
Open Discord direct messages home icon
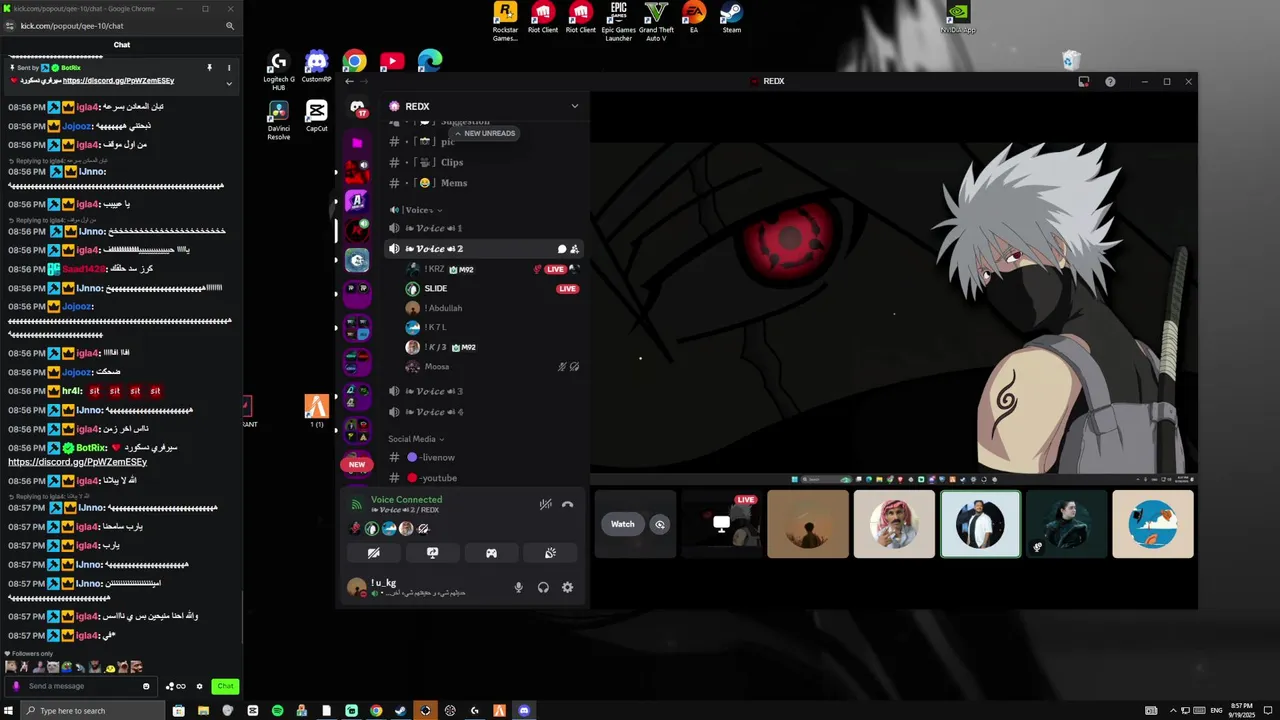click(x=357, y=108)
